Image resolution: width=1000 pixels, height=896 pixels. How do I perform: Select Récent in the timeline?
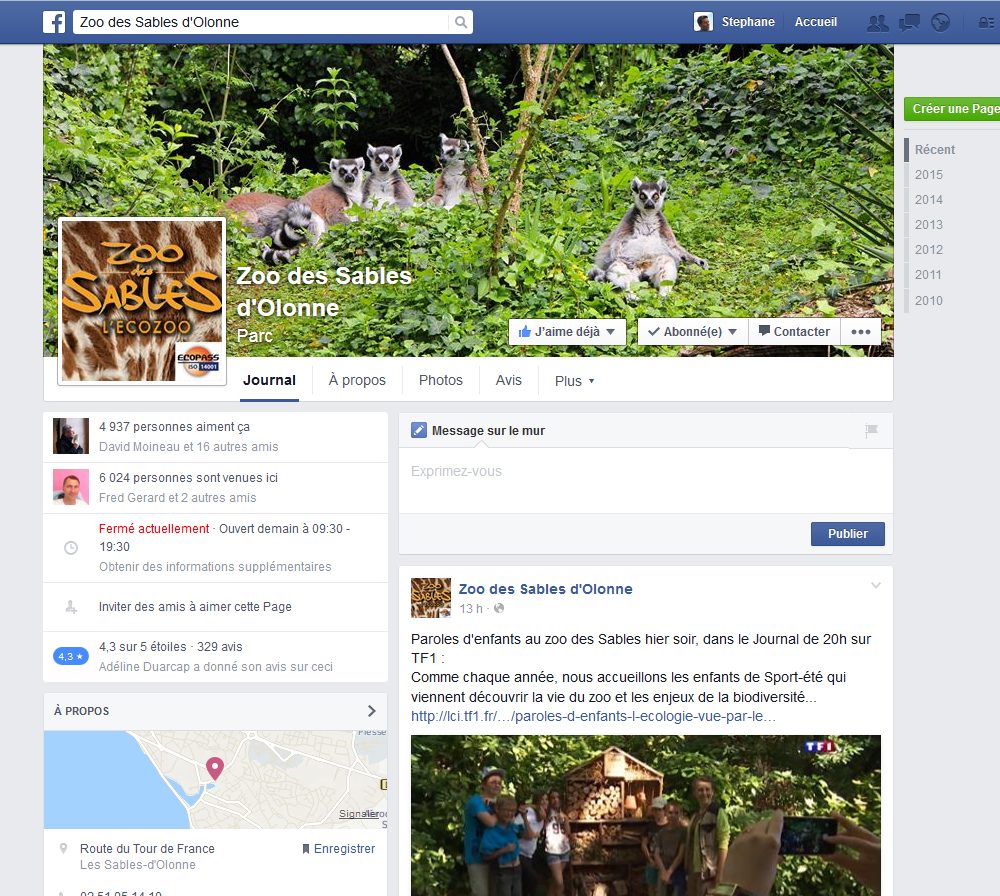935,149
